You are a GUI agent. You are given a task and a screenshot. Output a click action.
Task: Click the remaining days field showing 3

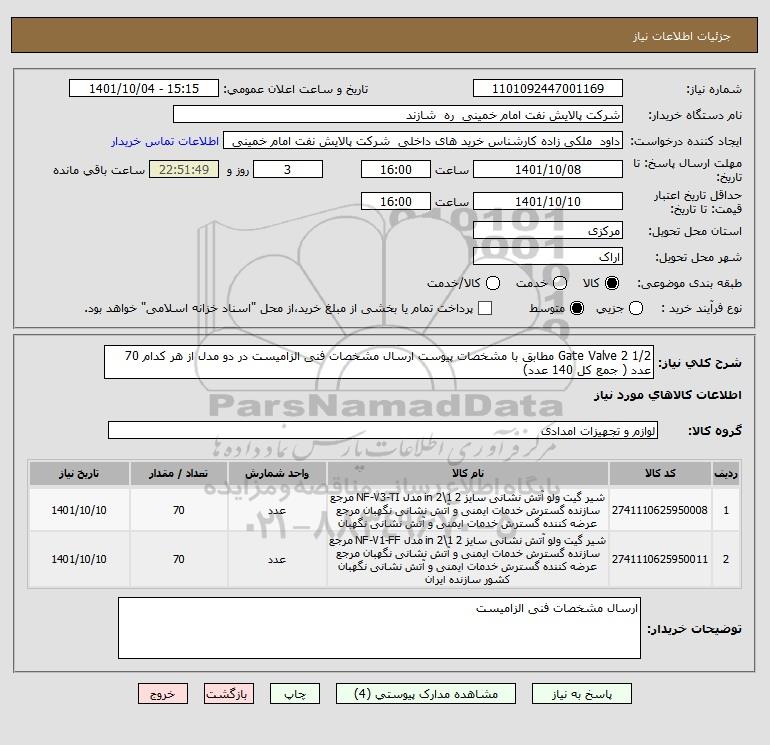288,169
